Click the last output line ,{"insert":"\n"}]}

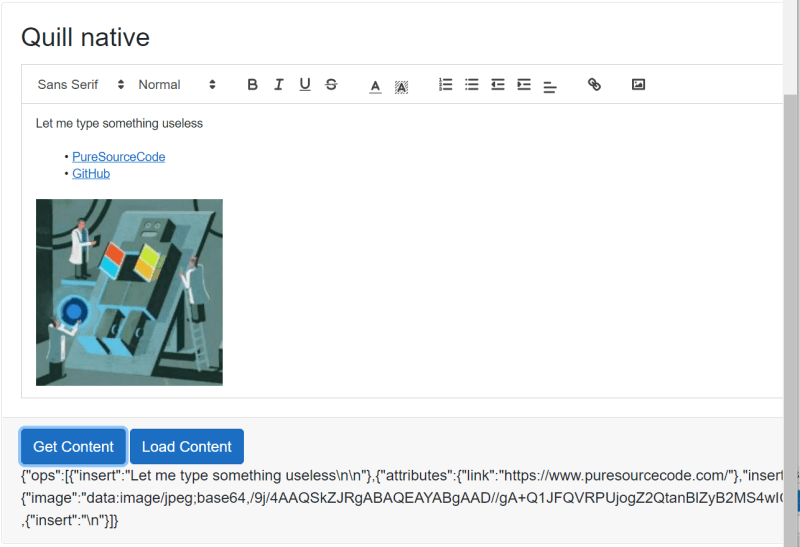(70, 520)
